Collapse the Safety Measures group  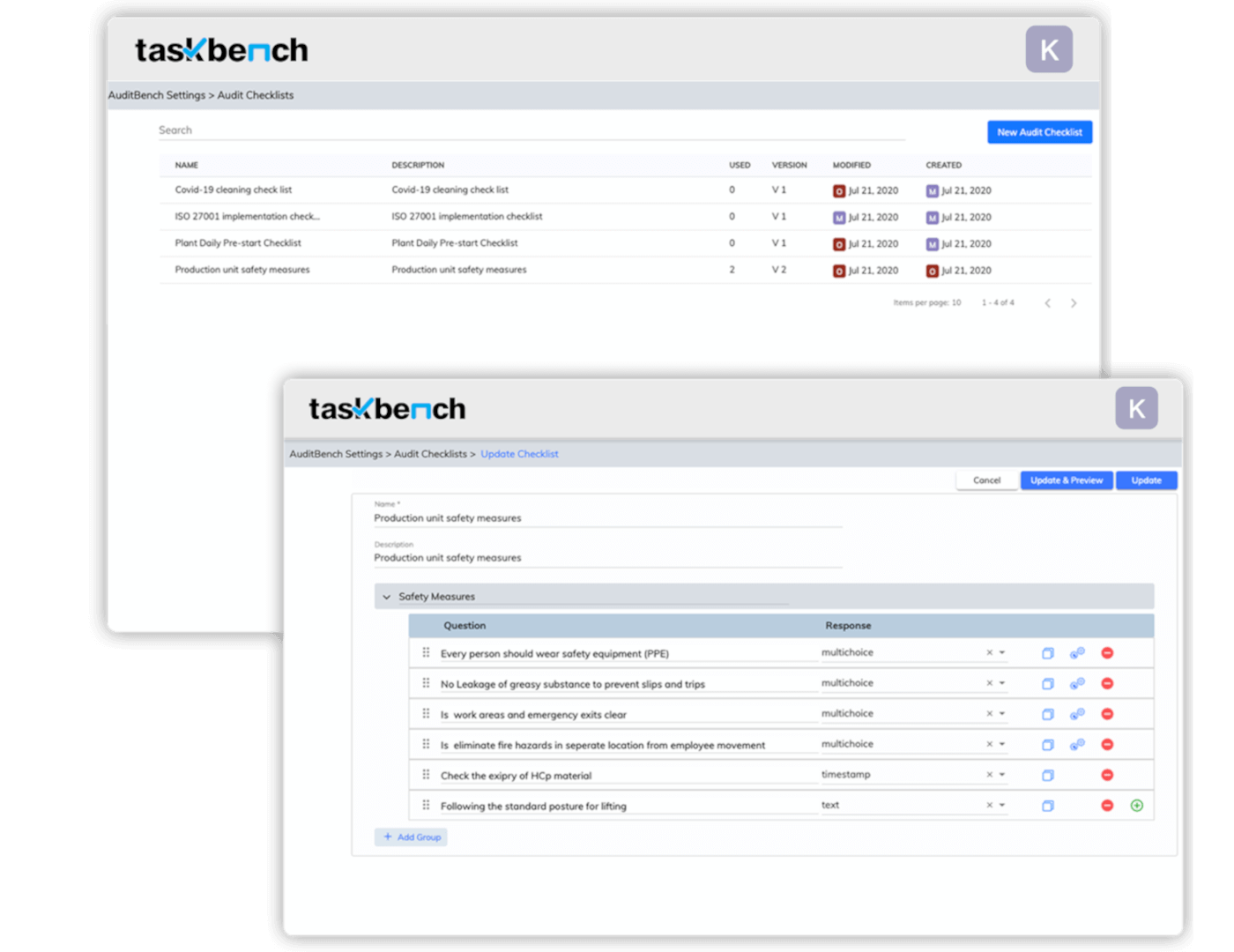[x=386, y=596]
